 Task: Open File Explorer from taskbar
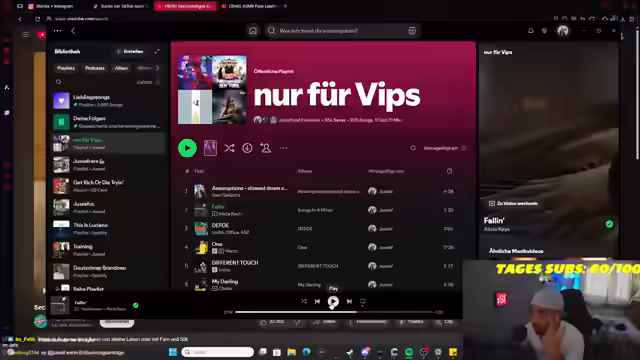pos(291,352)
